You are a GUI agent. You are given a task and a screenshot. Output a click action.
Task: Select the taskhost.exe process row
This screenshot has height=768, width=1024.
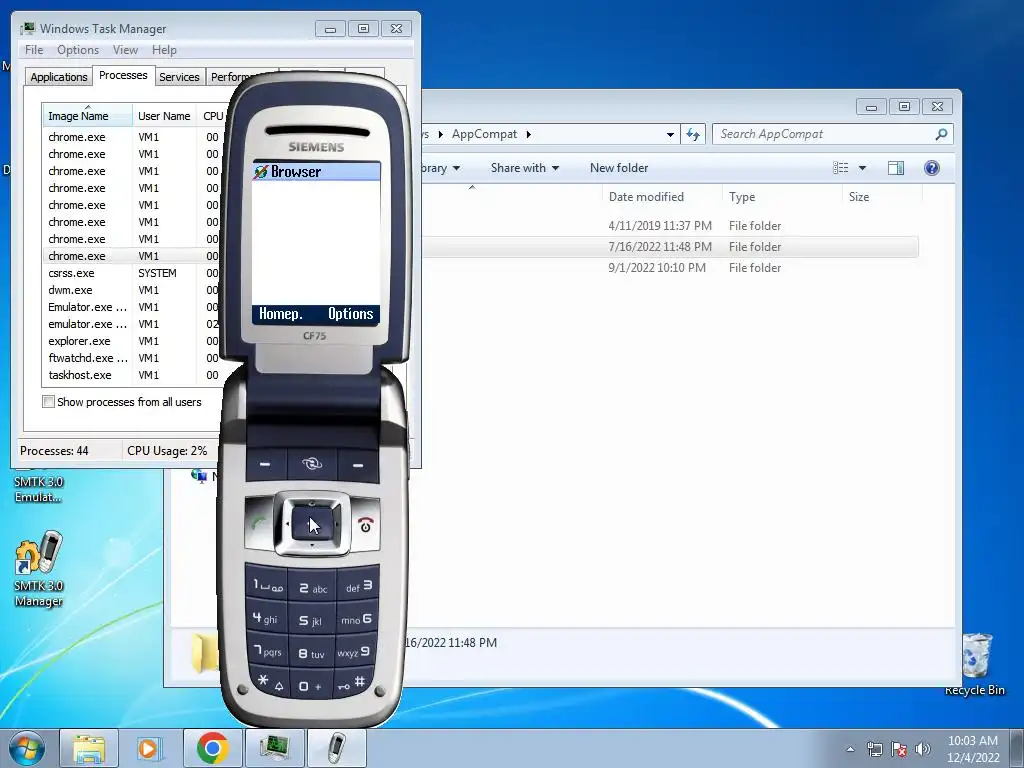(x=133, y=375)
